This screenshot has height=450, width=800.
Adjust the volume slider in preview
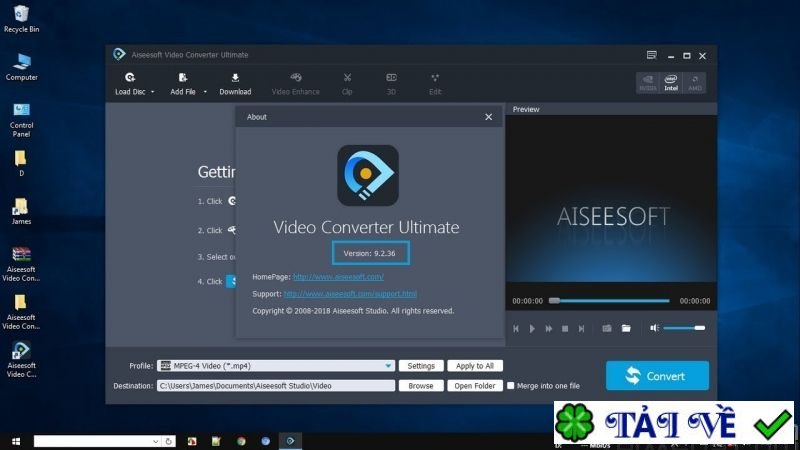pyautogui.click(x=684, y=328)
